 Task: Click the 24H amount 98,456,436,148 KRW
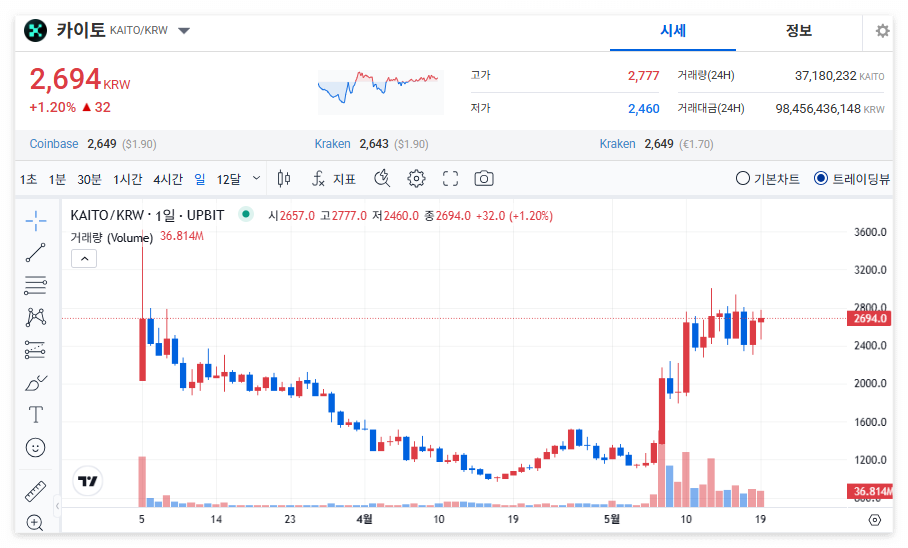[x=830, y=109]
